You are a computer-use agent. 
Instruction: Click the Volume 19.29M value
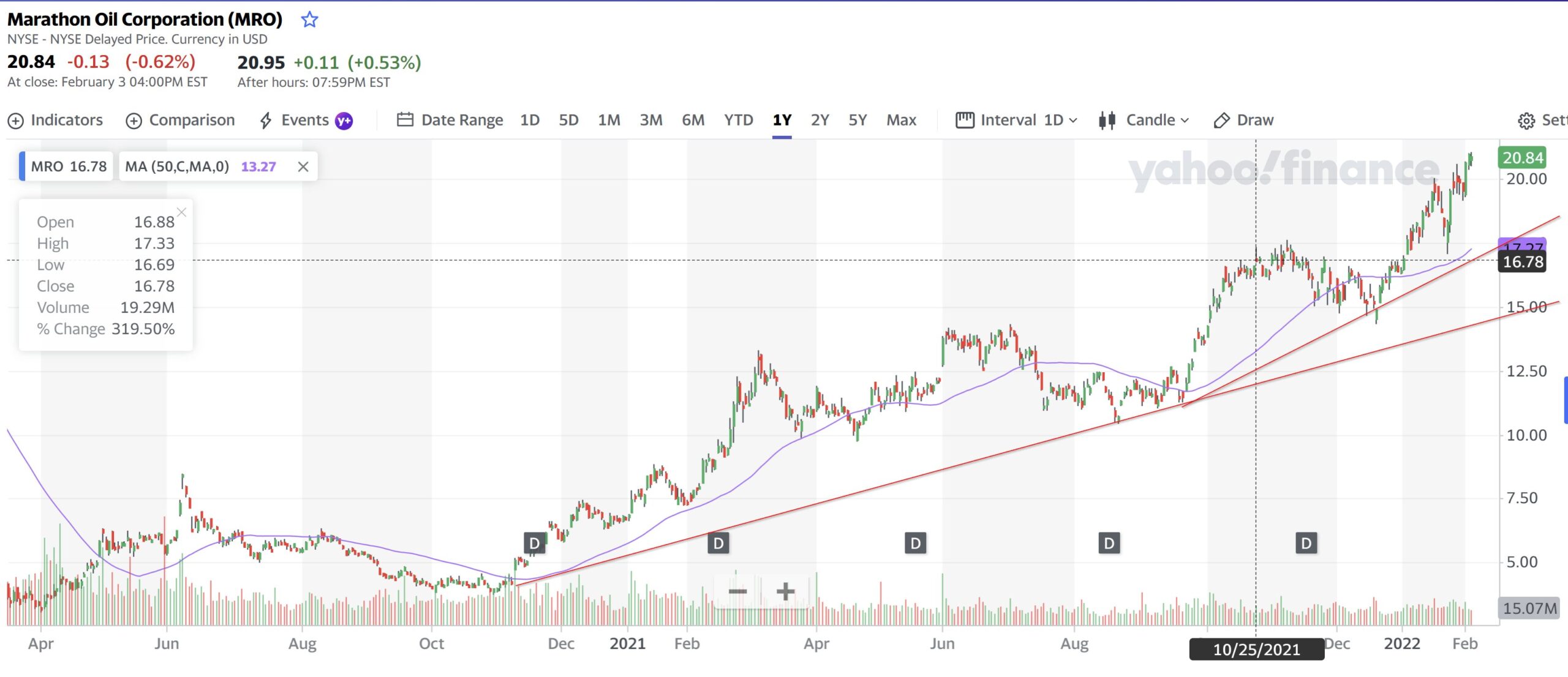pos(147,308)
